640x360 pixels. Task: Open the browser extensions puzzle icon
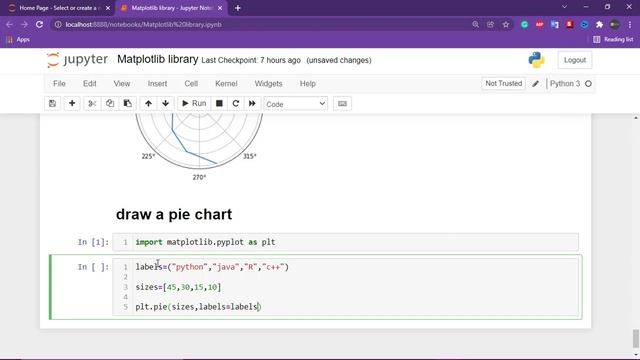coord(600,24)
